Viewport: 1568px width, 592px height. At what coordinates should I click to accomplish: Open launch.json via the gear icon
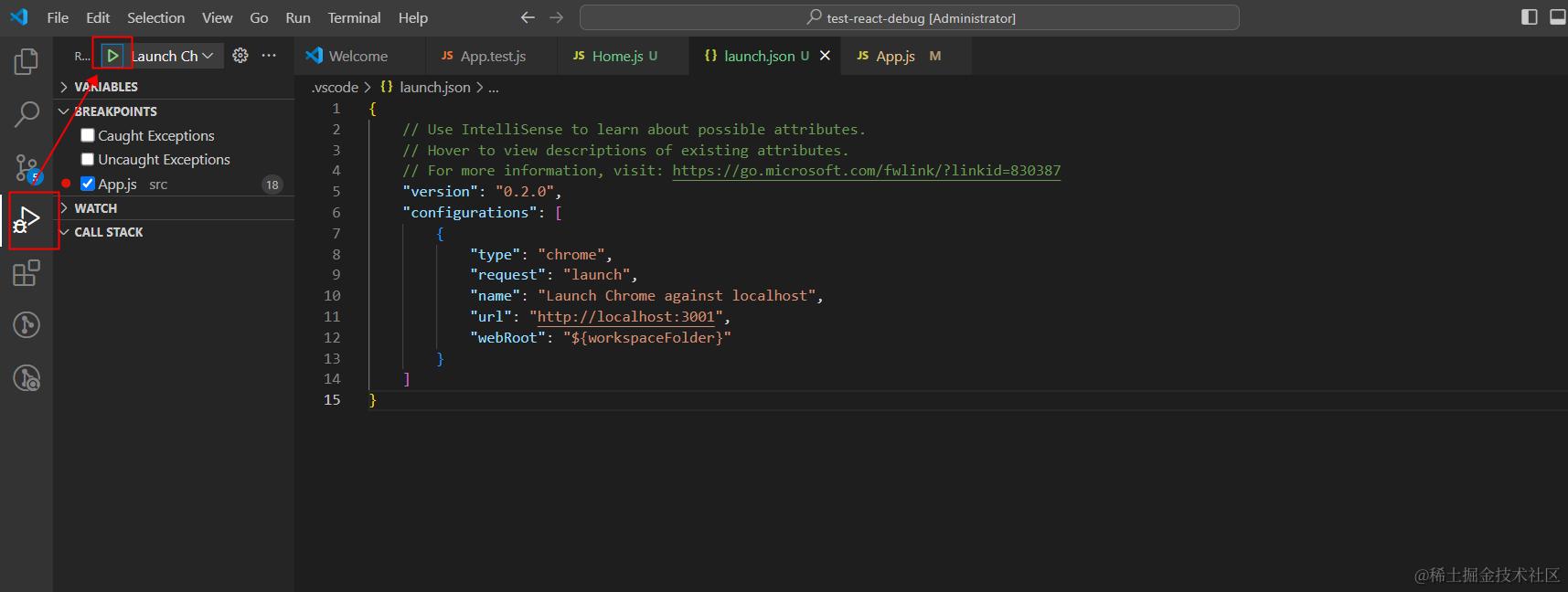240,56
